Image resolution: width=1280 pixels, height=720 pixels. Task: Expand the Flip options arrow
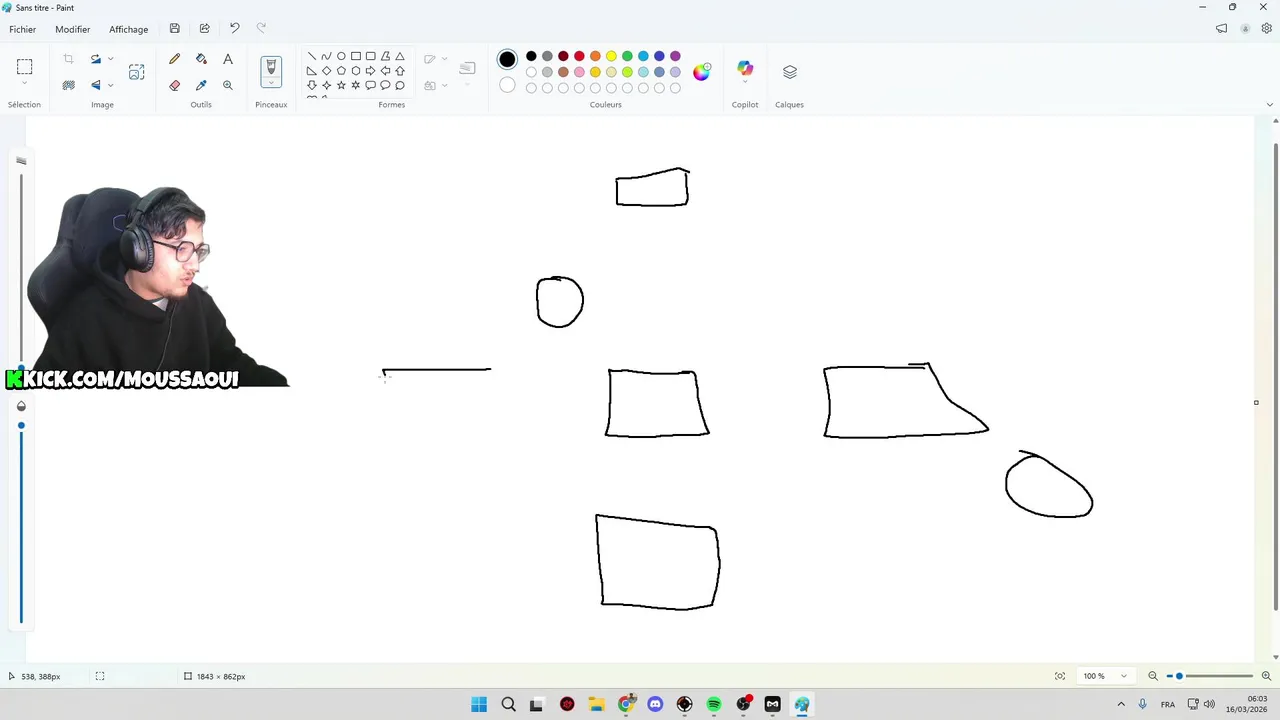[x=110, y=85]
